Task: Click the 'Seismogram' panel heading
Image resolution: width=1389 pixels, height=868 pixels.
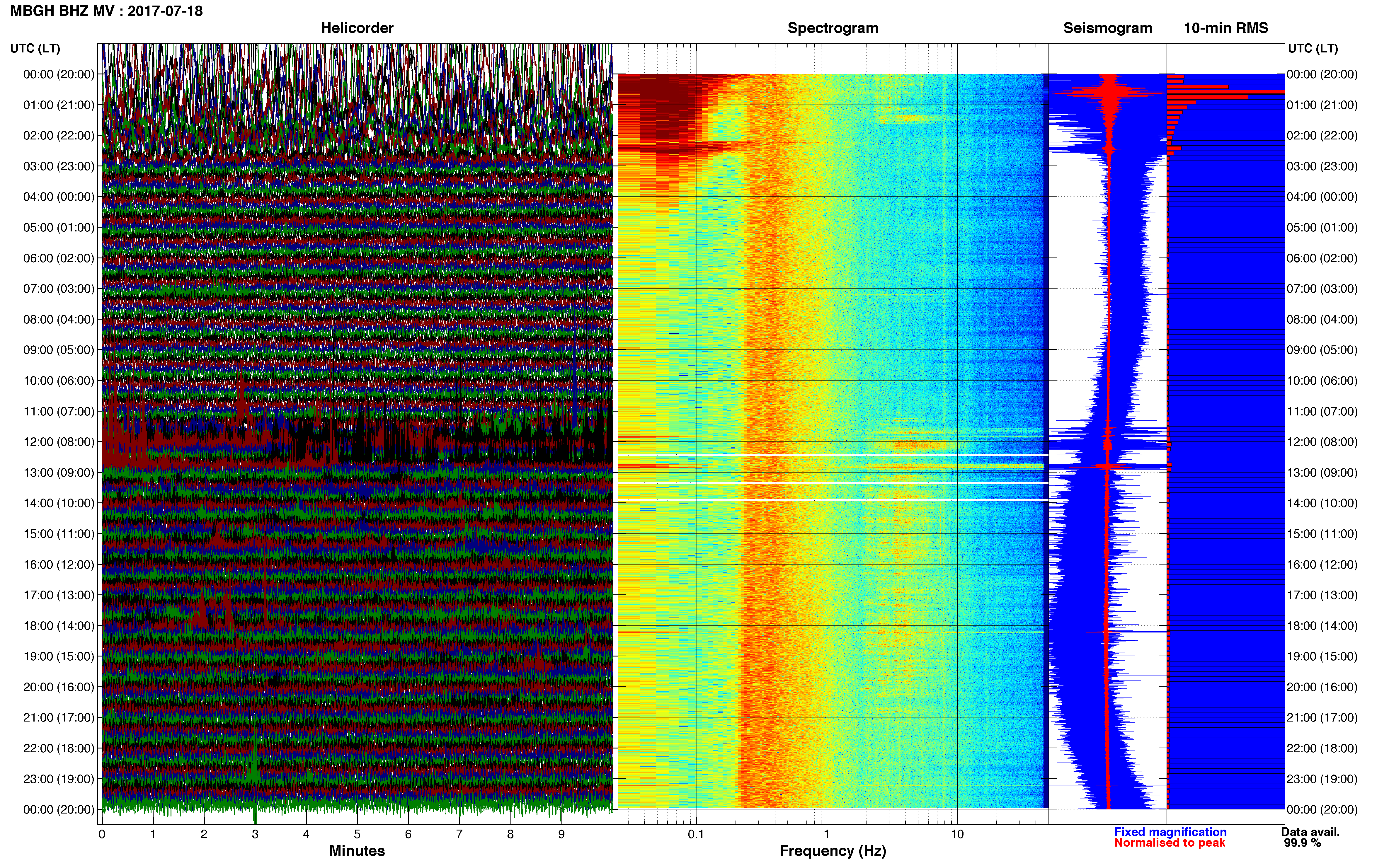Action: tap(1108, 28)
